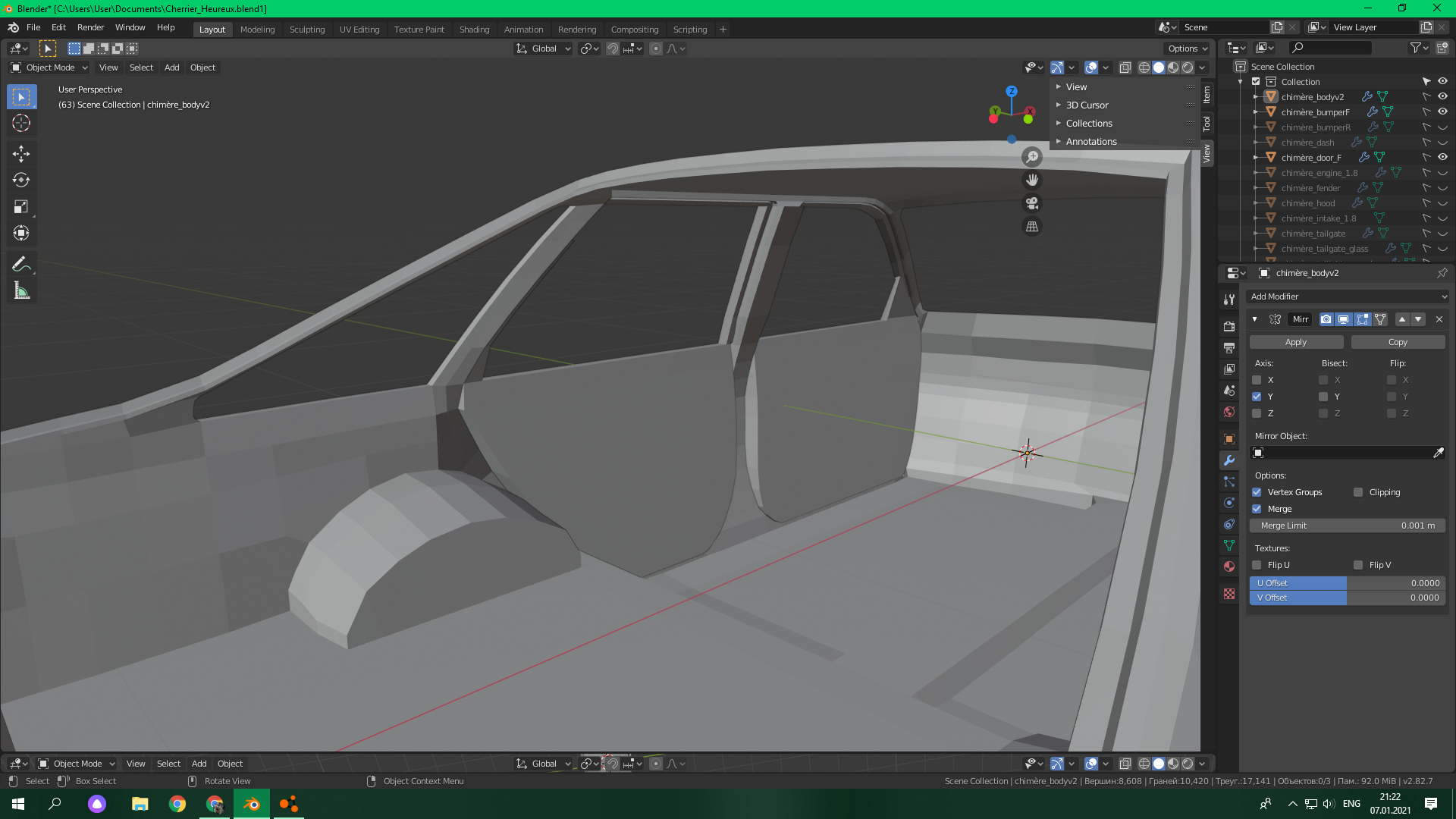Disable the Merge checkbox
The width and height of the screenshot is (1456, 819).
(x=1257, y=509)
